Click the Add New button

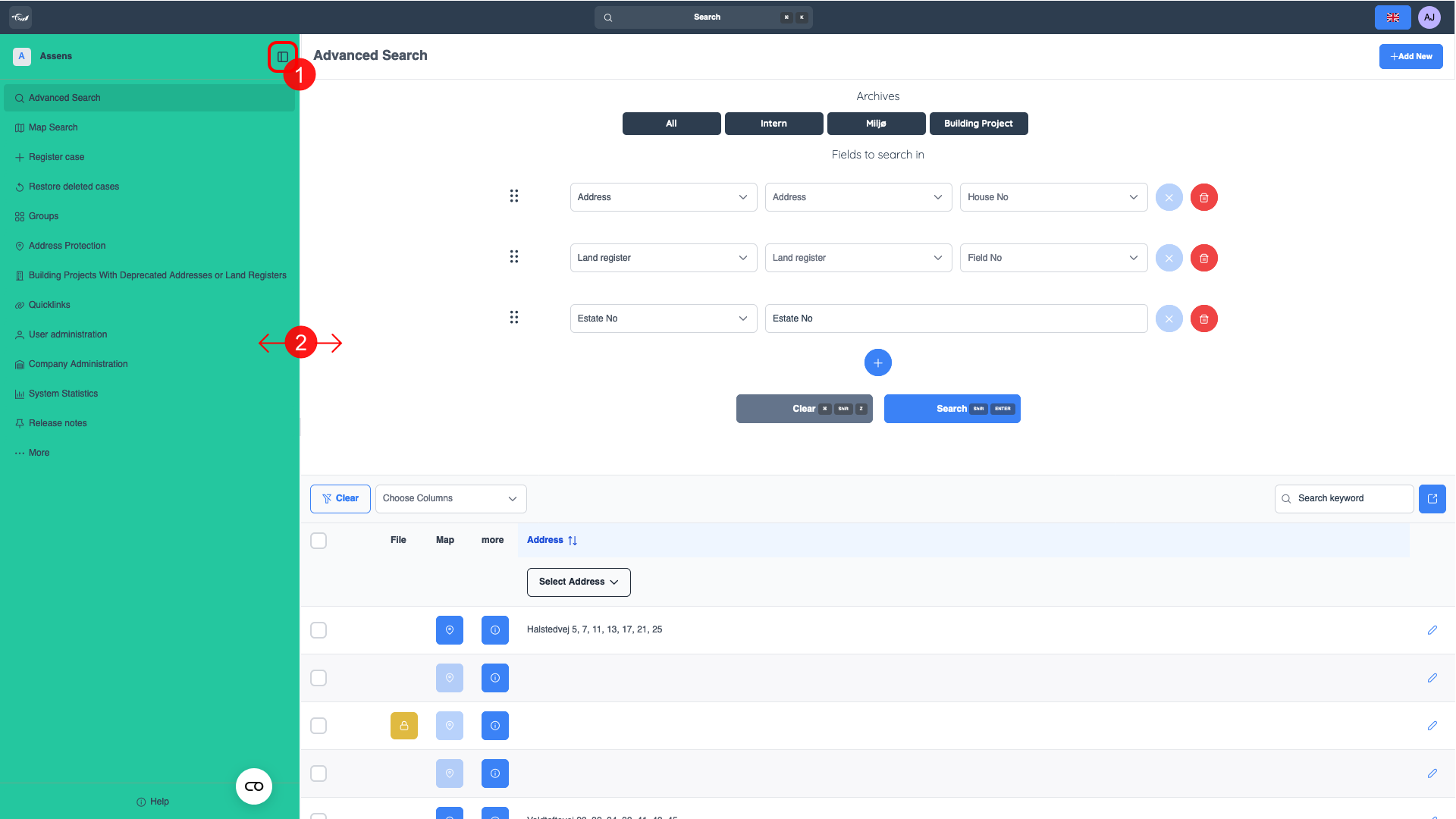[x=1410, y=57]
